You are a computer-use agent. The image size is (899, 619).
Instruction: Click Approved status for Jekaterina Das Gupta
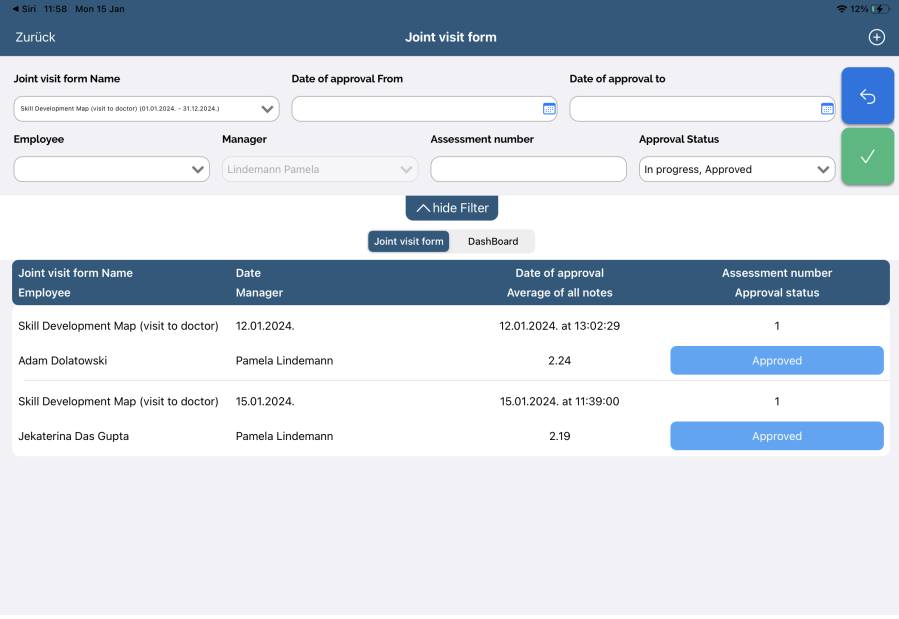point(776,436)
